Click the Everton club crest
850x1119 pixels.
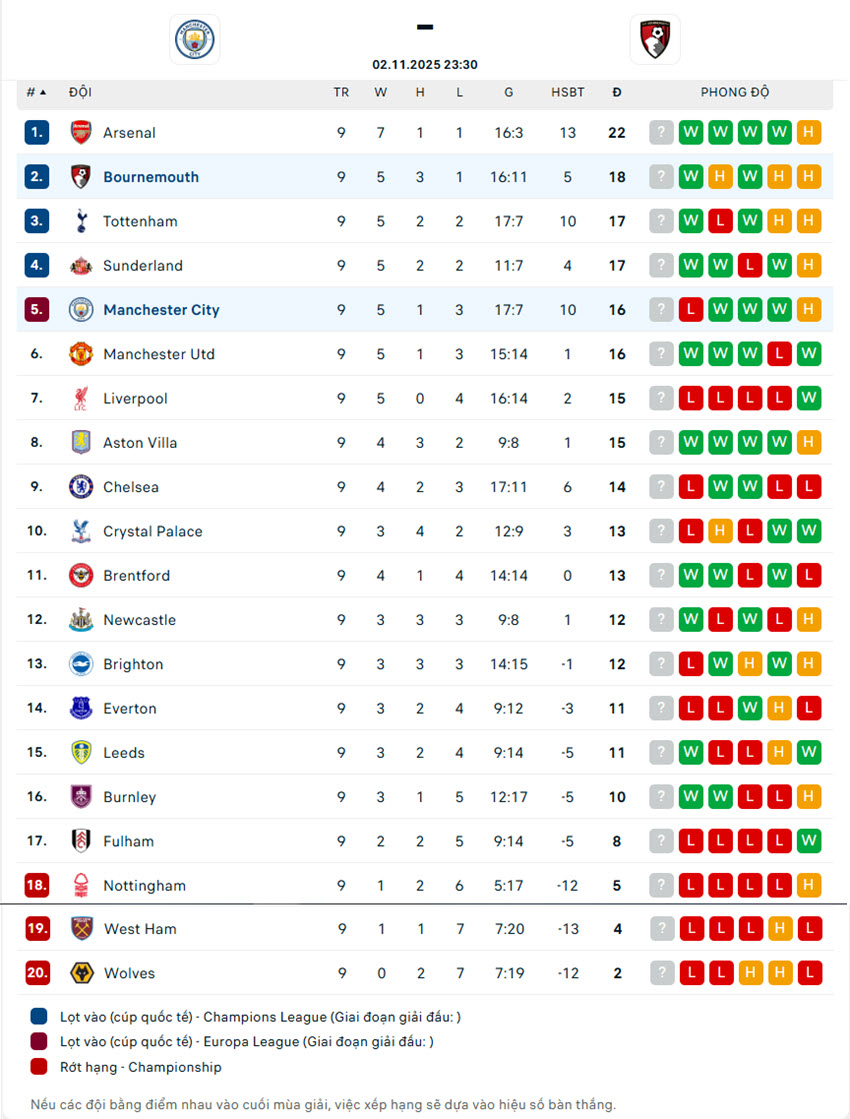(81, 708)
